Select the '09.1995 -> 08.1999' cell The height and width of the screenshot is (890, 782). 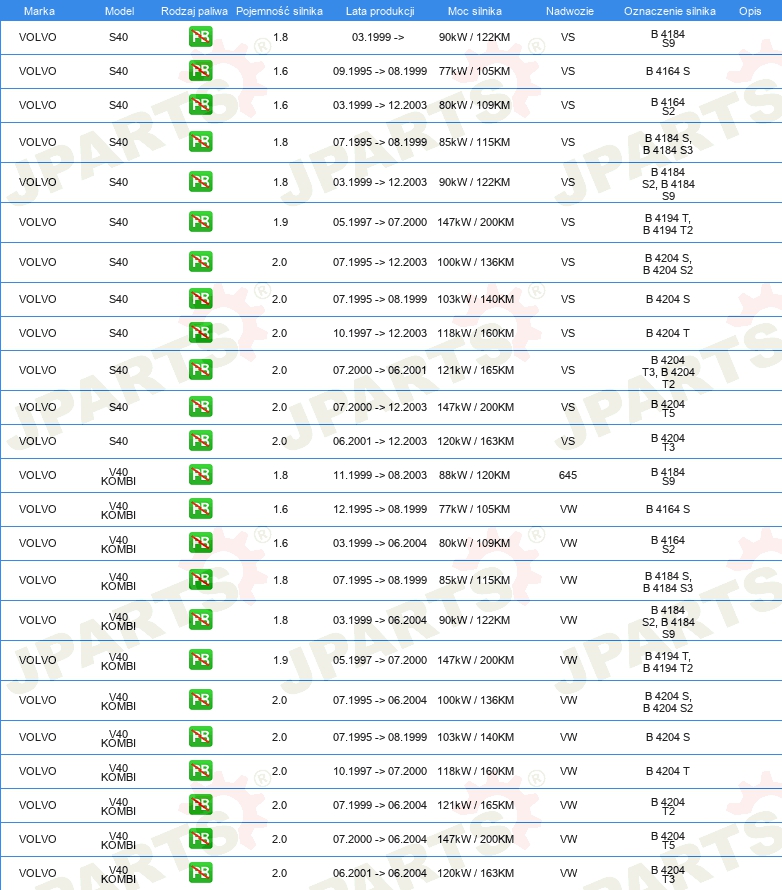(x=380, y=71)
